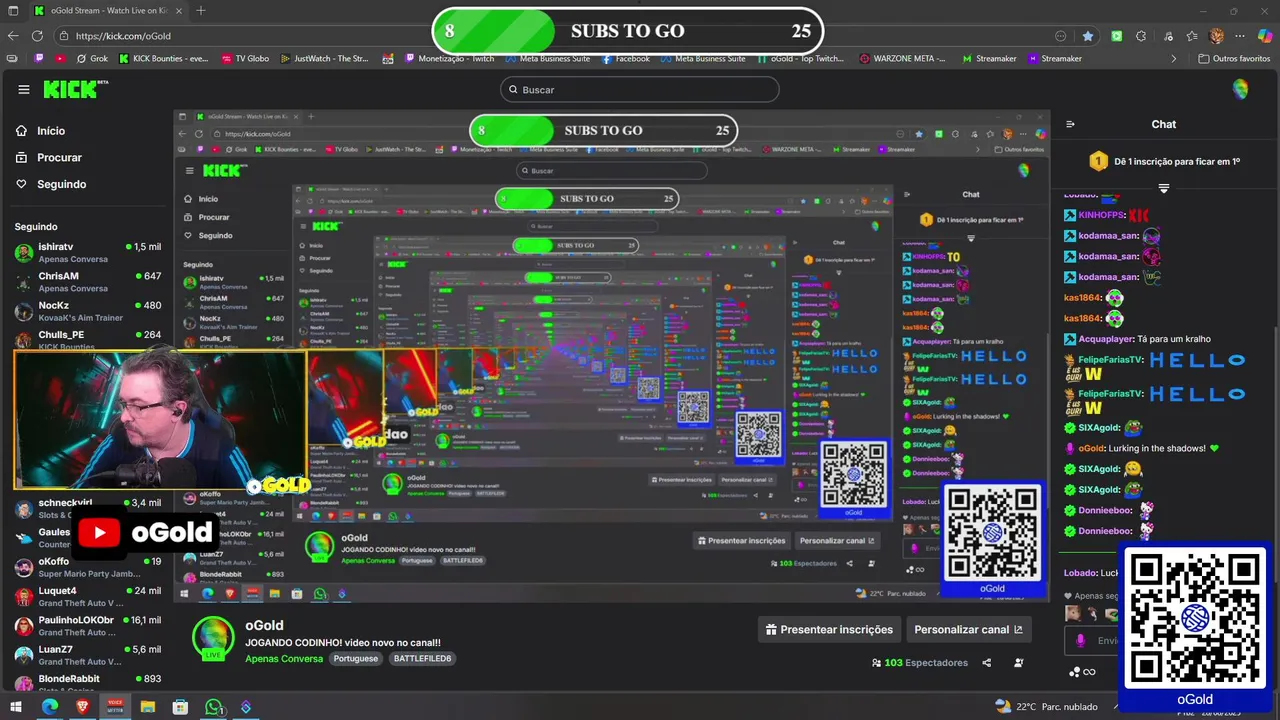The image size is (1280, 720).
Task: Open File Explorer from taskbar
Action: [148, 707]
